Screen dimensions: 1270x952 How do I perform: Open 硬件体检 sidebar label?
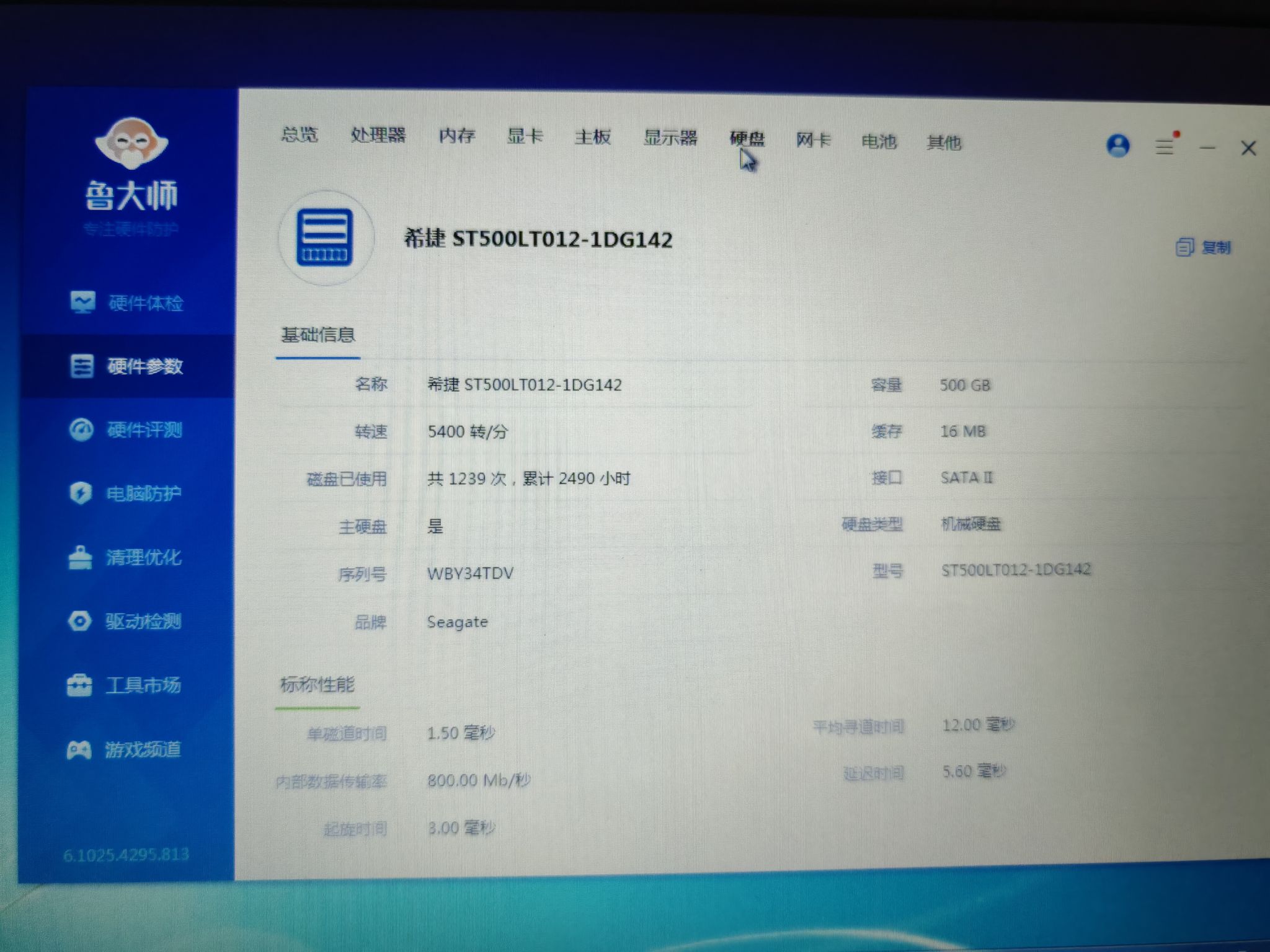(x=146, y=303)
